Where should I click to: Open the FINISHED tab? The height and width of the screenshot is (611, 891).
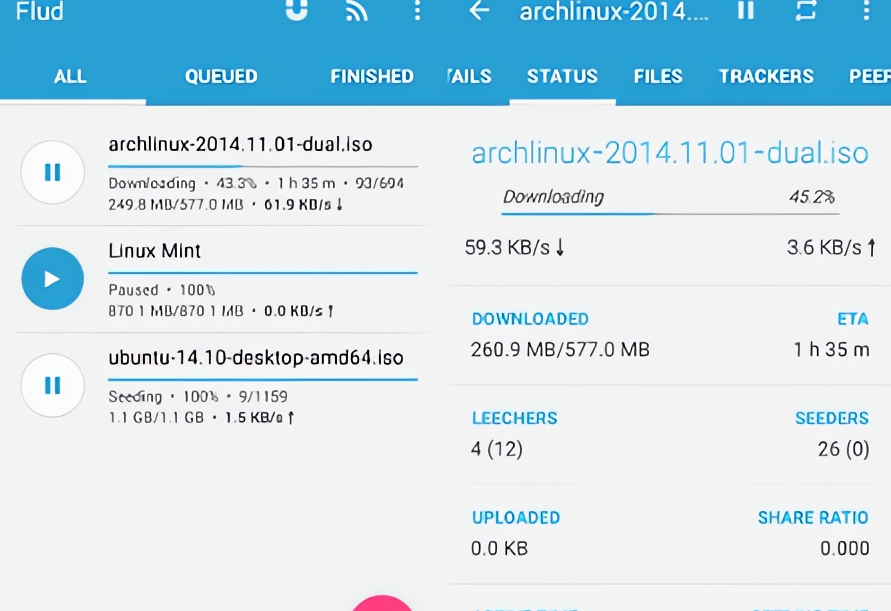tap(372, 76)
